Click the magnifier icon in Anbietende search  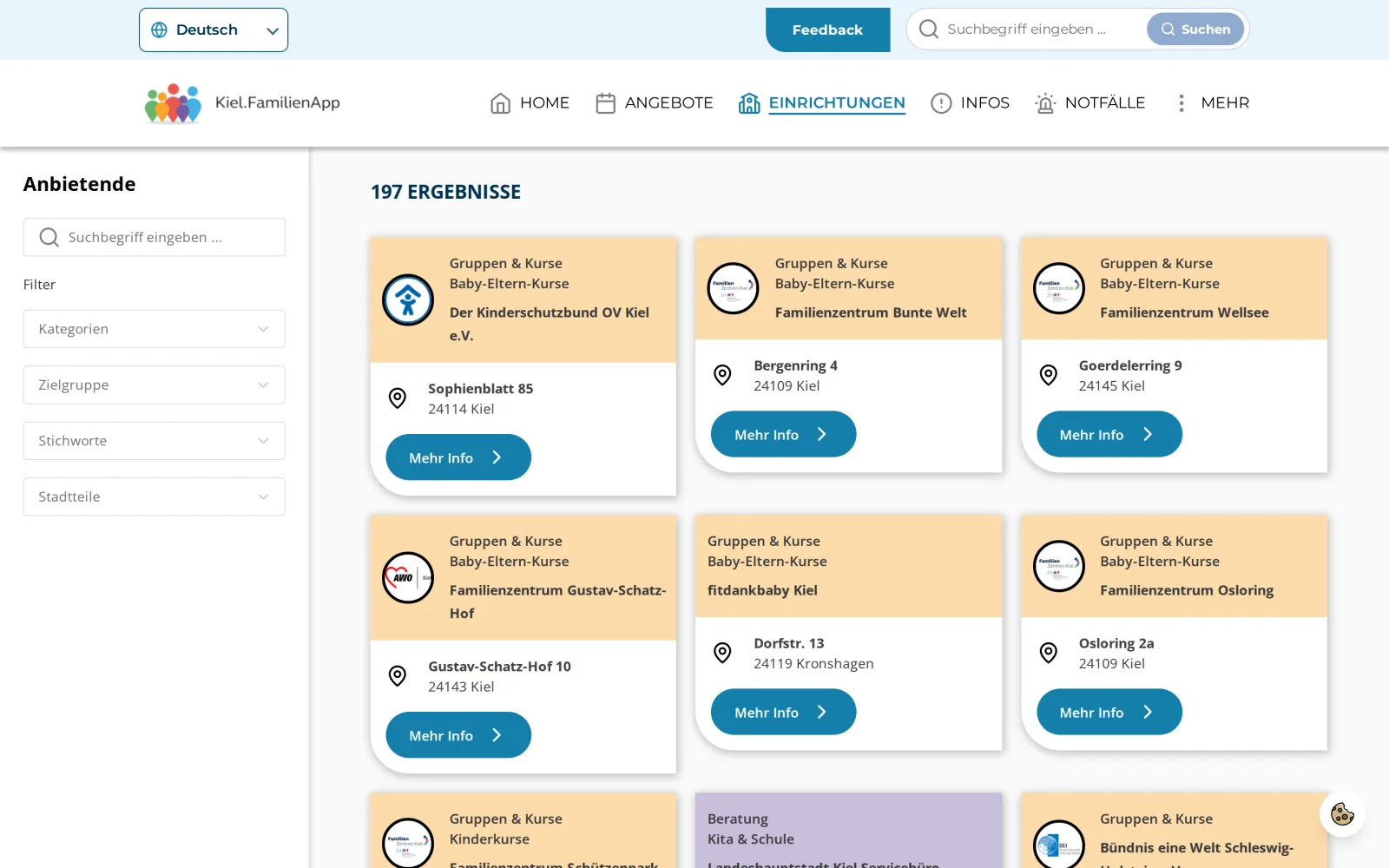tap(49, 237)
